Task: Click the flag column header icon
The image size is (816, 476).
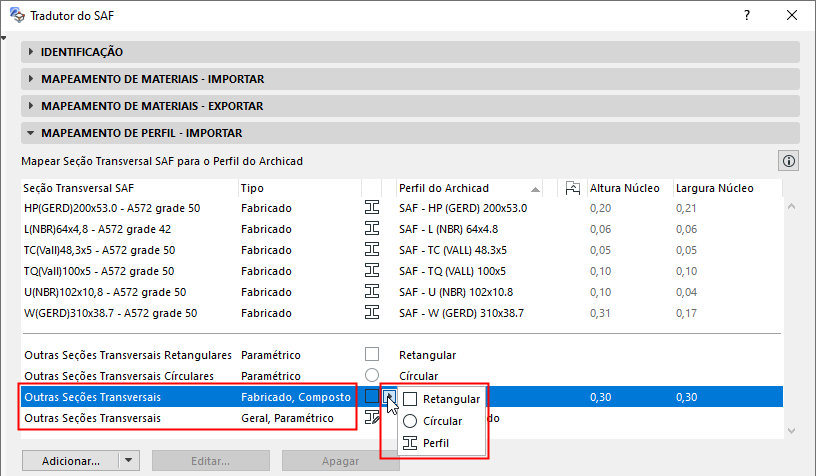Action: coord(572,188)
